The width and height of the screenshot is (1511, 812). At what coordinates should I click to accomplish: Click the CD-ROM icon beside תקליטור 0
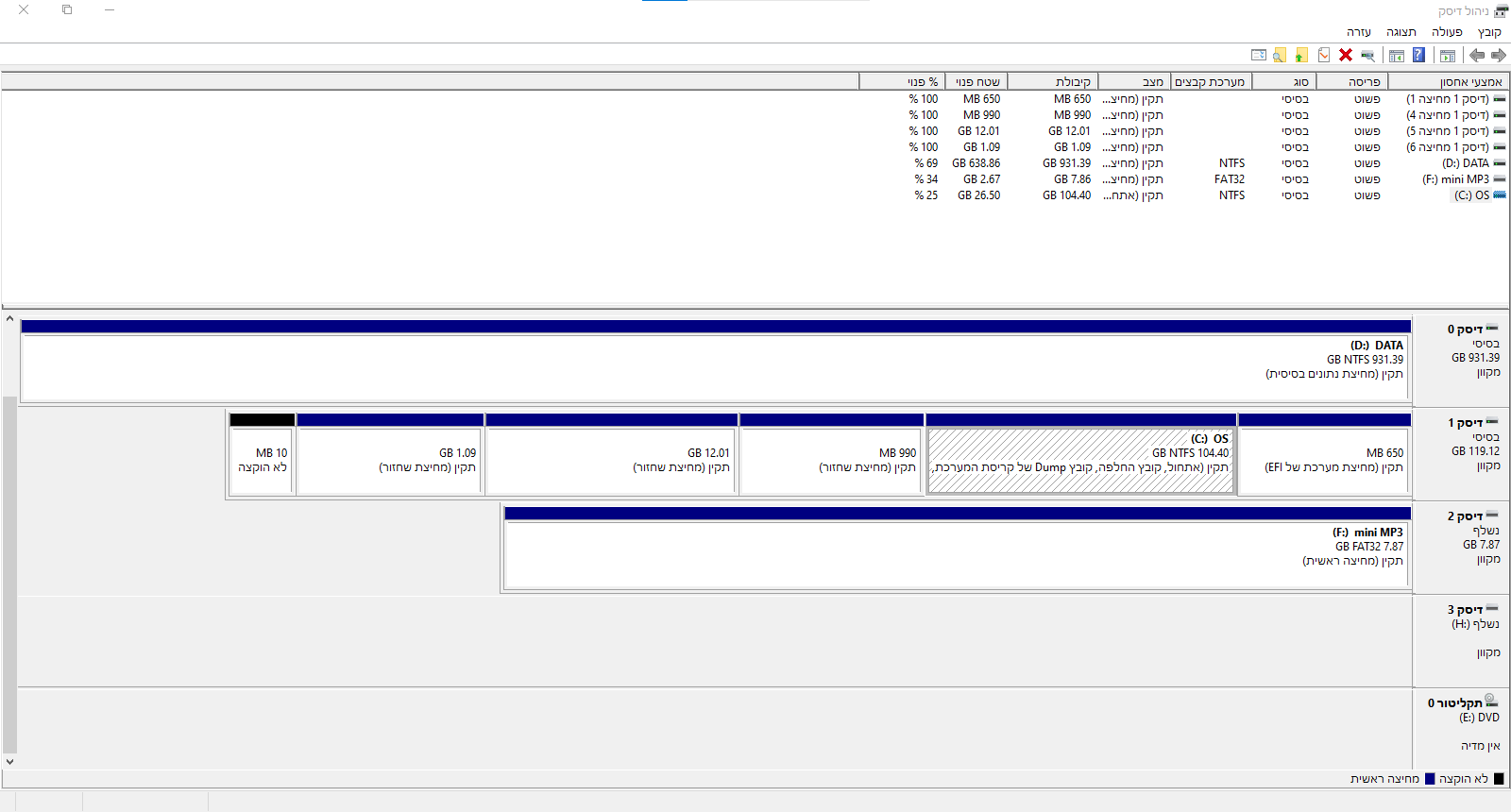(1492, 702)
